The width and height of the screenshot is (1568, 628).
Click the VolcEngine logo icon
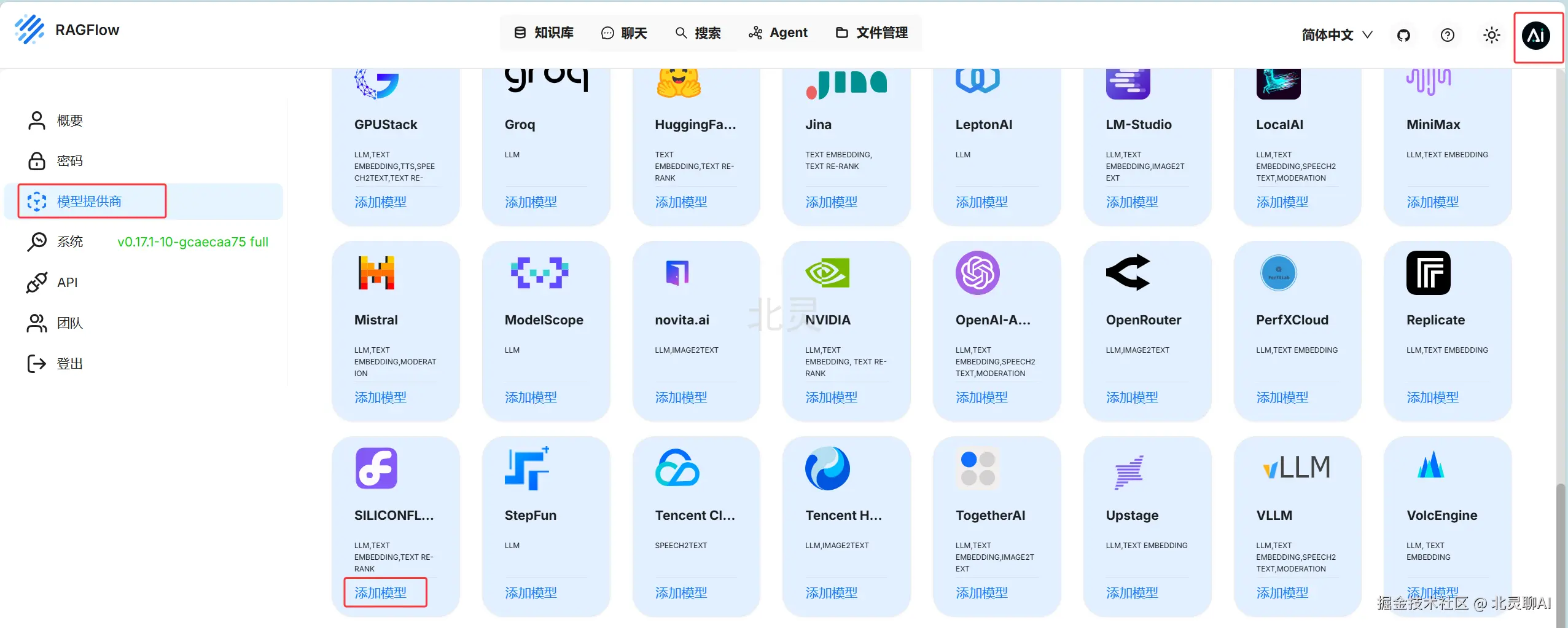pyautogui.click(x=1430, y=465)
